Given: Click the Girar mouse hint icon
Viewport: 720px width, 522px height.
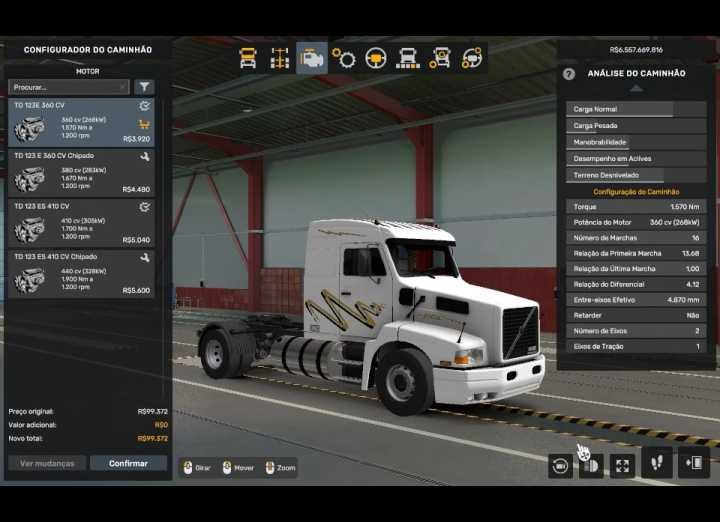Looking at the screenshot, I should coord(188,468).
